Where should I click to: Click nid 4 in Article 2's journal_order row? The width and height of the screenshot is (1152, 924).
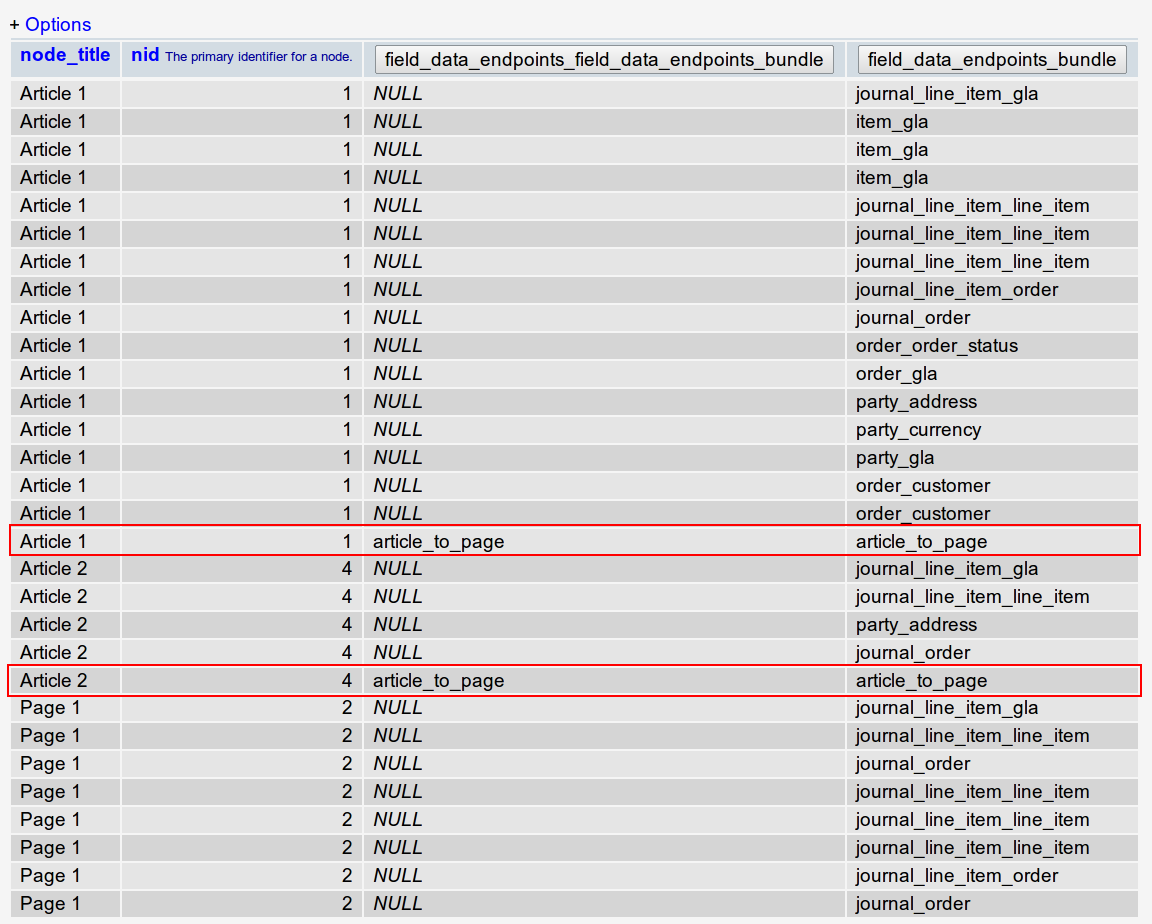(x=347, y=652)
